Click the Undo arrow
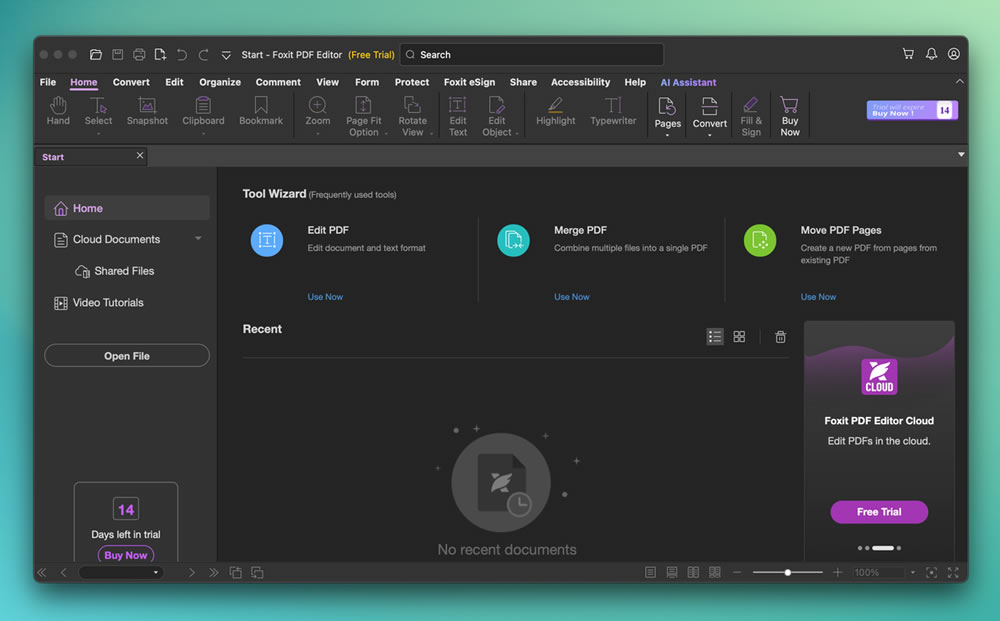1000x621 pixels. (x=182, y=55)
